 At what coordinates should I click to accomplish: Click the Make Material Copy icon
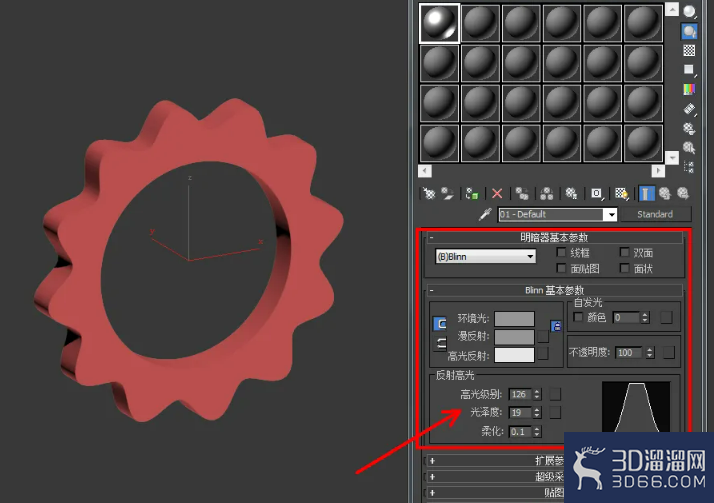522,193
